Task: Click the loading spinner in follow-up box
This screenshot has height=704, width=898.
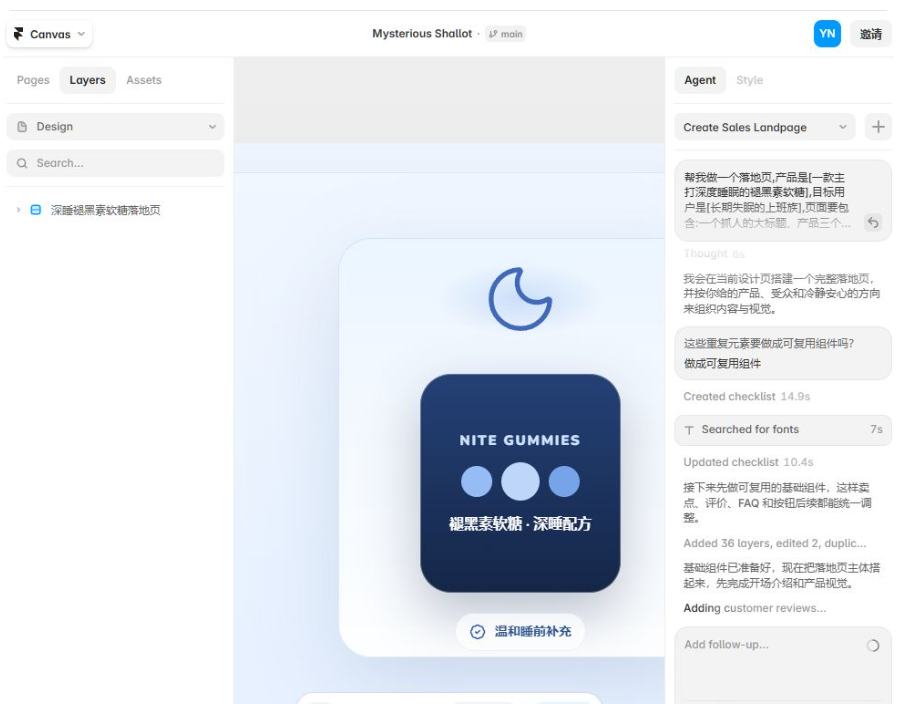Action: (873, 646)
